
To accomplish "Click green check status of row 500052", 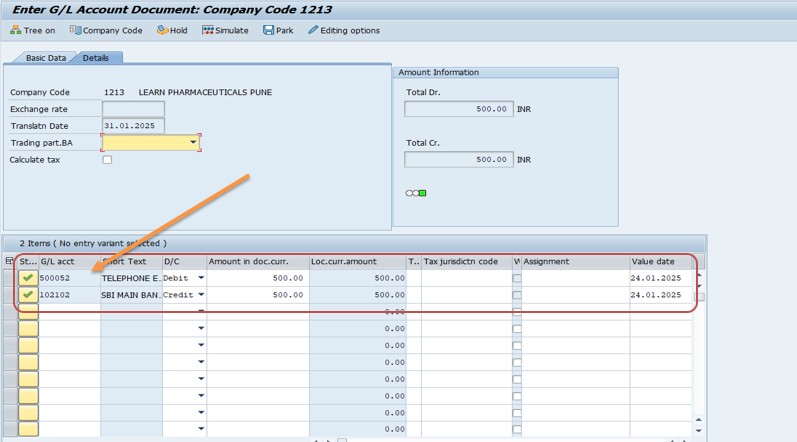I will (28, 278).
